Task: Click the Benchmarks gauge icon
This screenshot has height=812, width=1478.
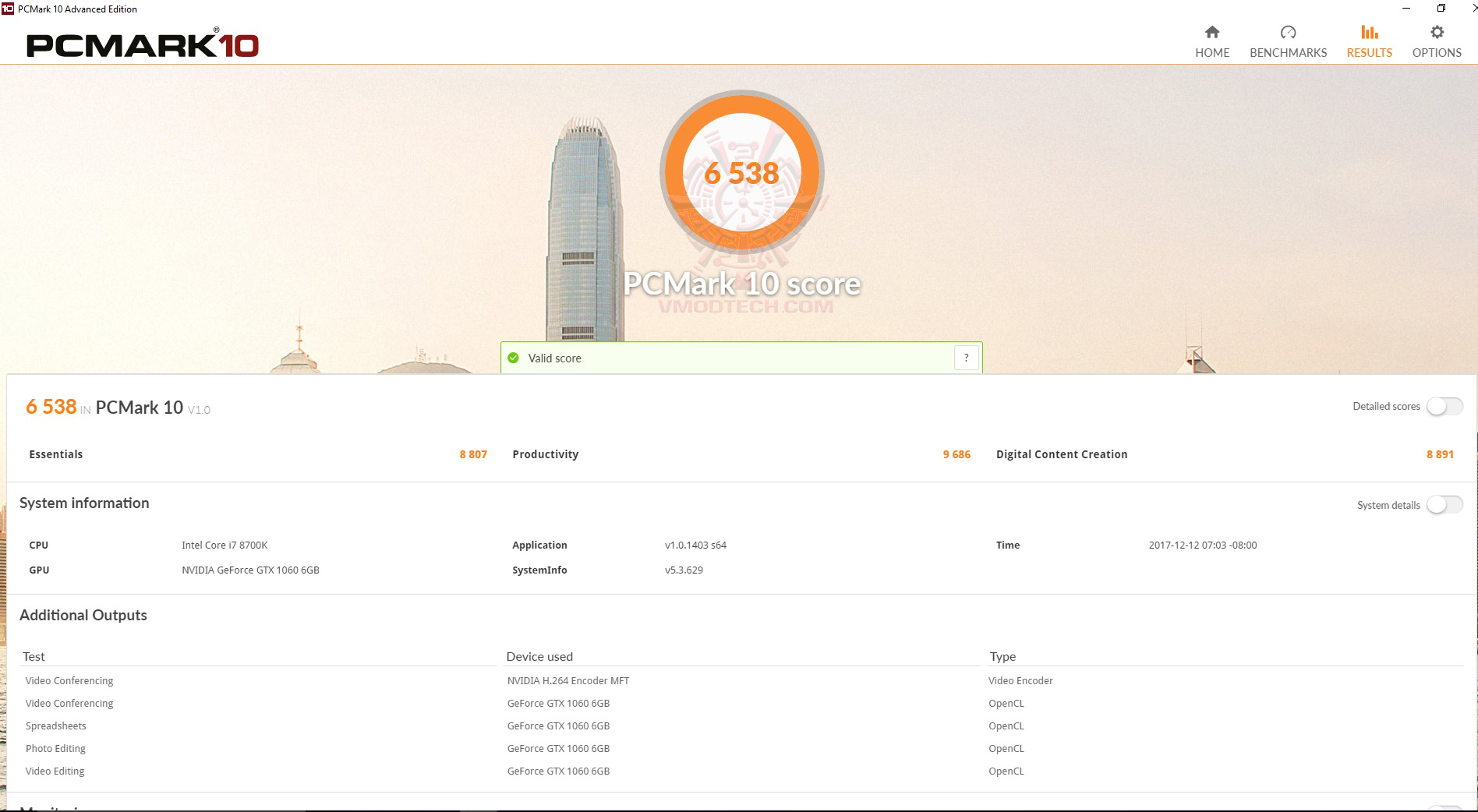Action: 1288,32
